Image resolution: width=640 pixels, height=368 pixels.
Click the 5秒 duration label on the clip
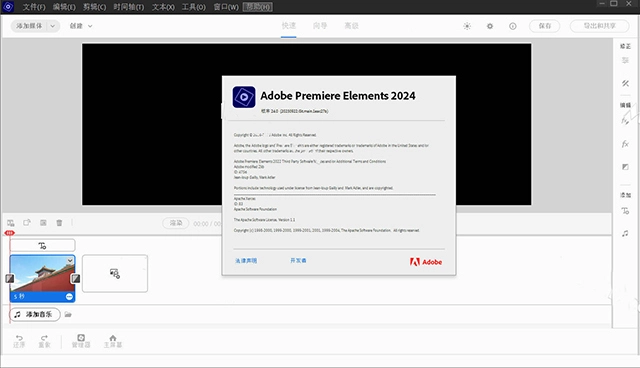pos(19,297)
